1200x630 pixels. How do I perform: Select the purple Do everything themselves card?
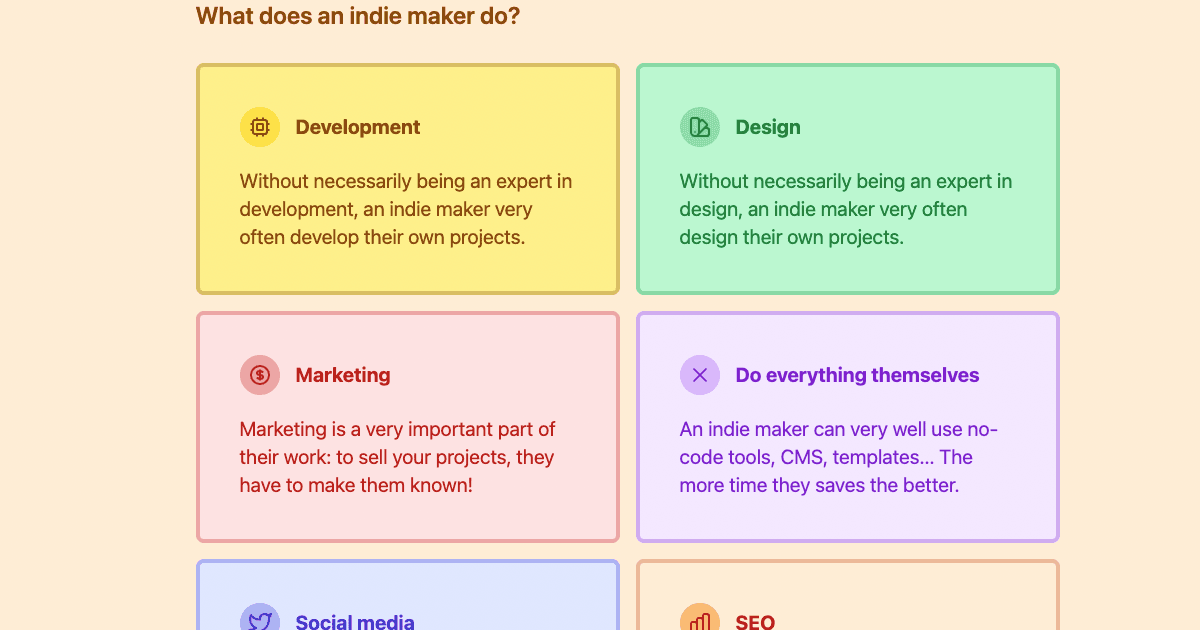tap(848, 520)
